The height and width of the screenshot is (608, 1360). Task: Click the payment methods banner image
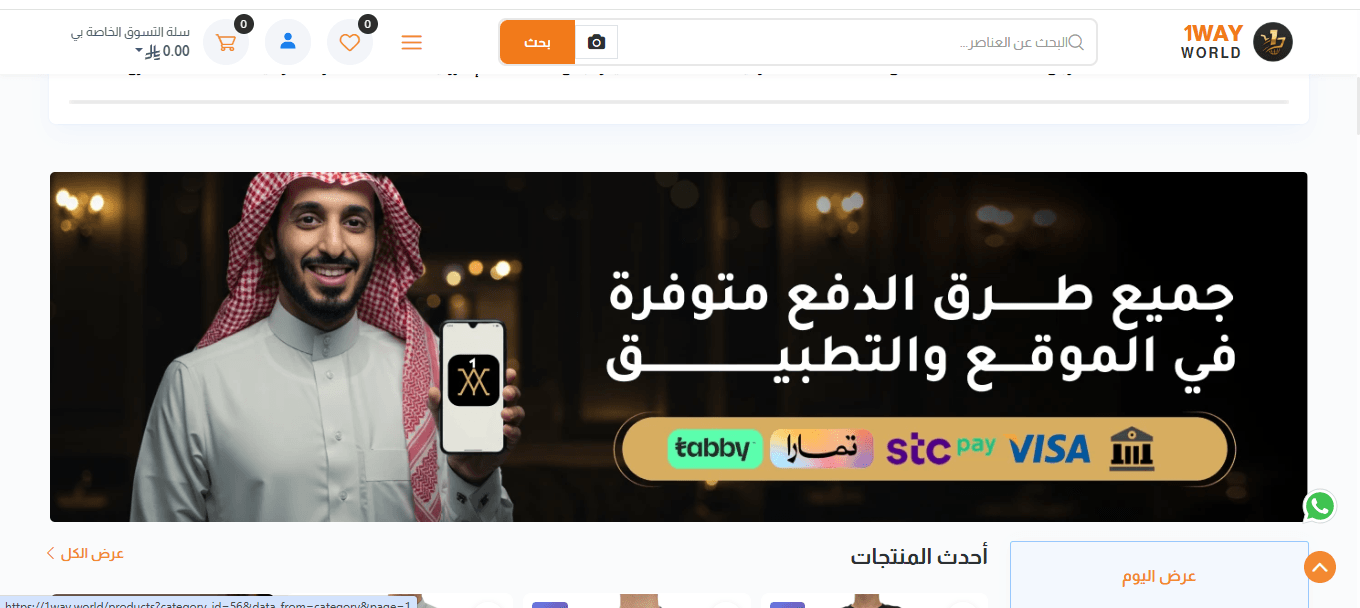(679, 347)
